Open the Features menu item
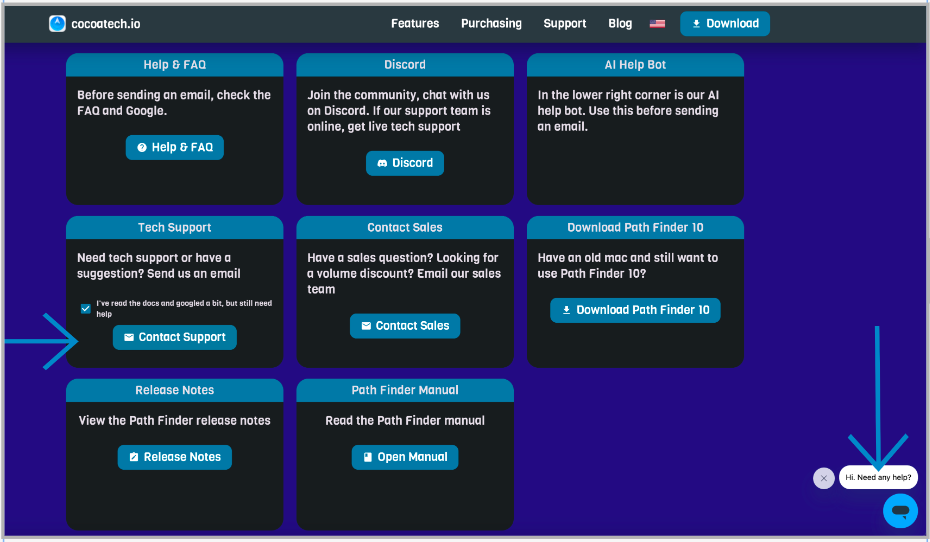 415,24
